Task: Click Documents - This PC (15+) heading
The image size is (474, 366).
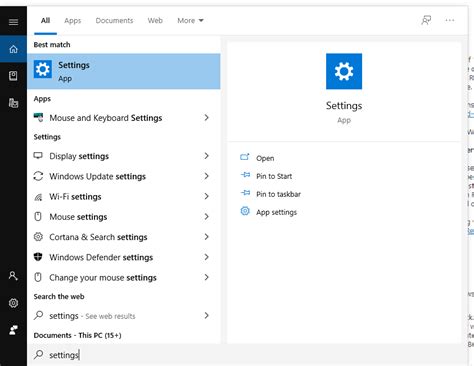Action: 77,335
